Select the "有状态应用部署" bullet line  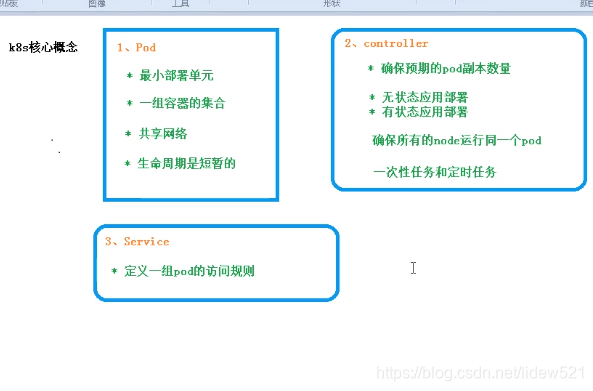pos(419,112)
